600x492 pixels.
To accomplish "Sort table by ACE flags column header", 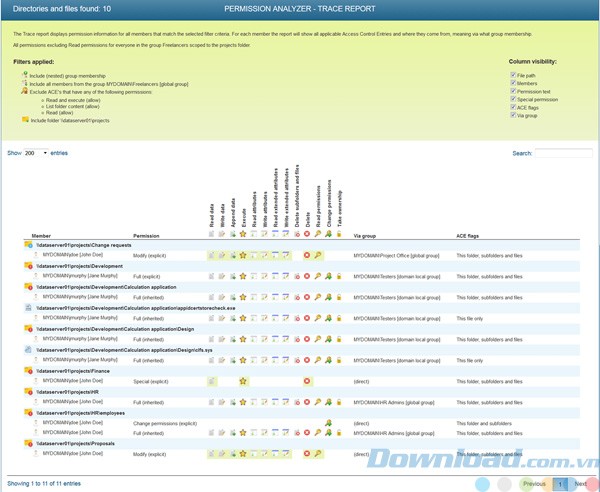I will pos(470,236).
